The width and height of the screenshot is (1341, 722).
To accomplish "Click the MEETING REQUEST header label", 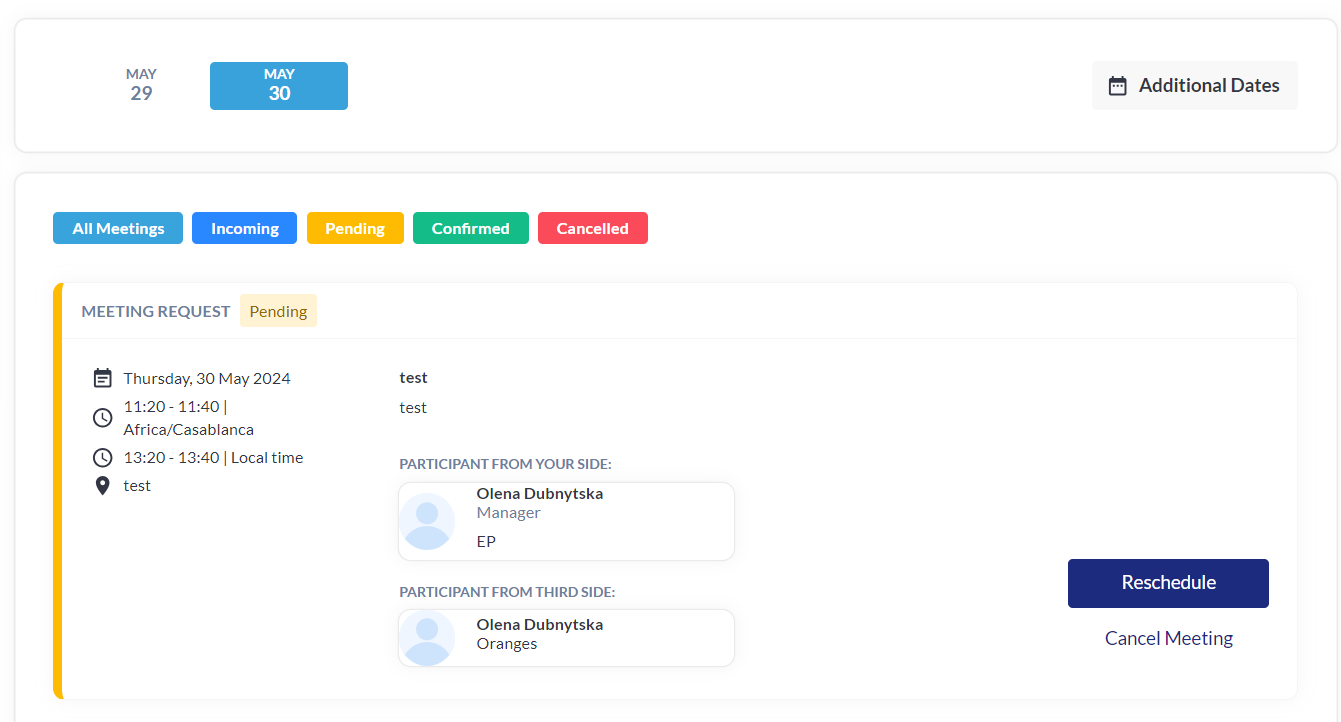I will pyautogui.click(x=156, y=311).
